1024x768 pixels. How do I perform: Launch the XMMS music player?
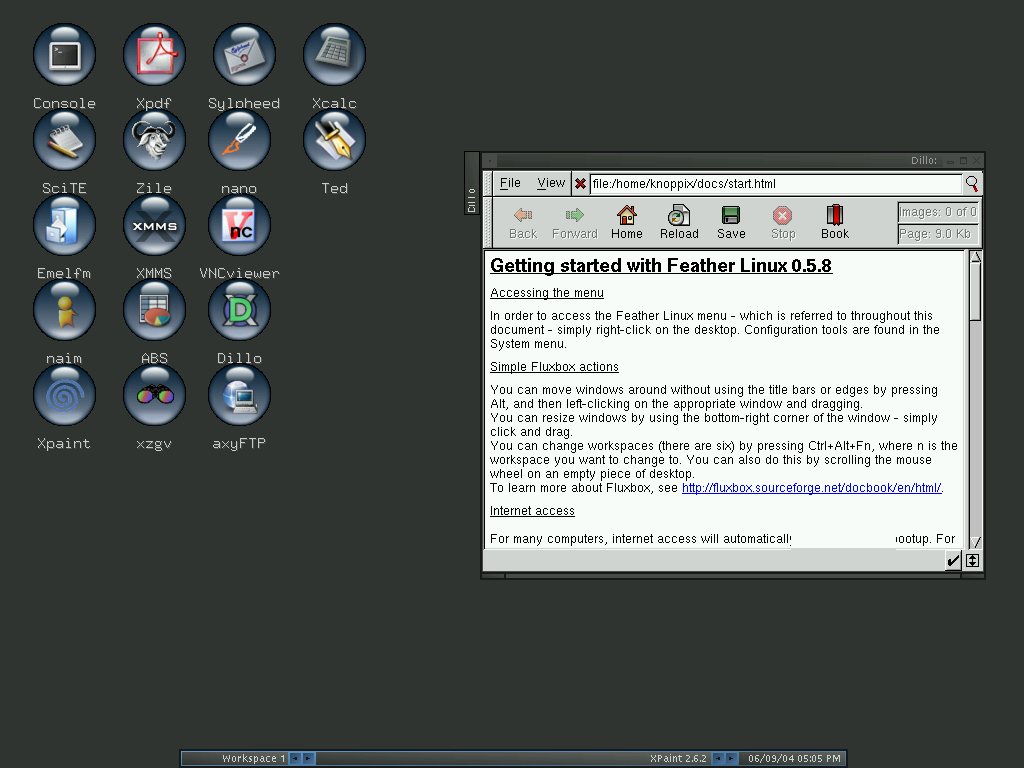154,224
